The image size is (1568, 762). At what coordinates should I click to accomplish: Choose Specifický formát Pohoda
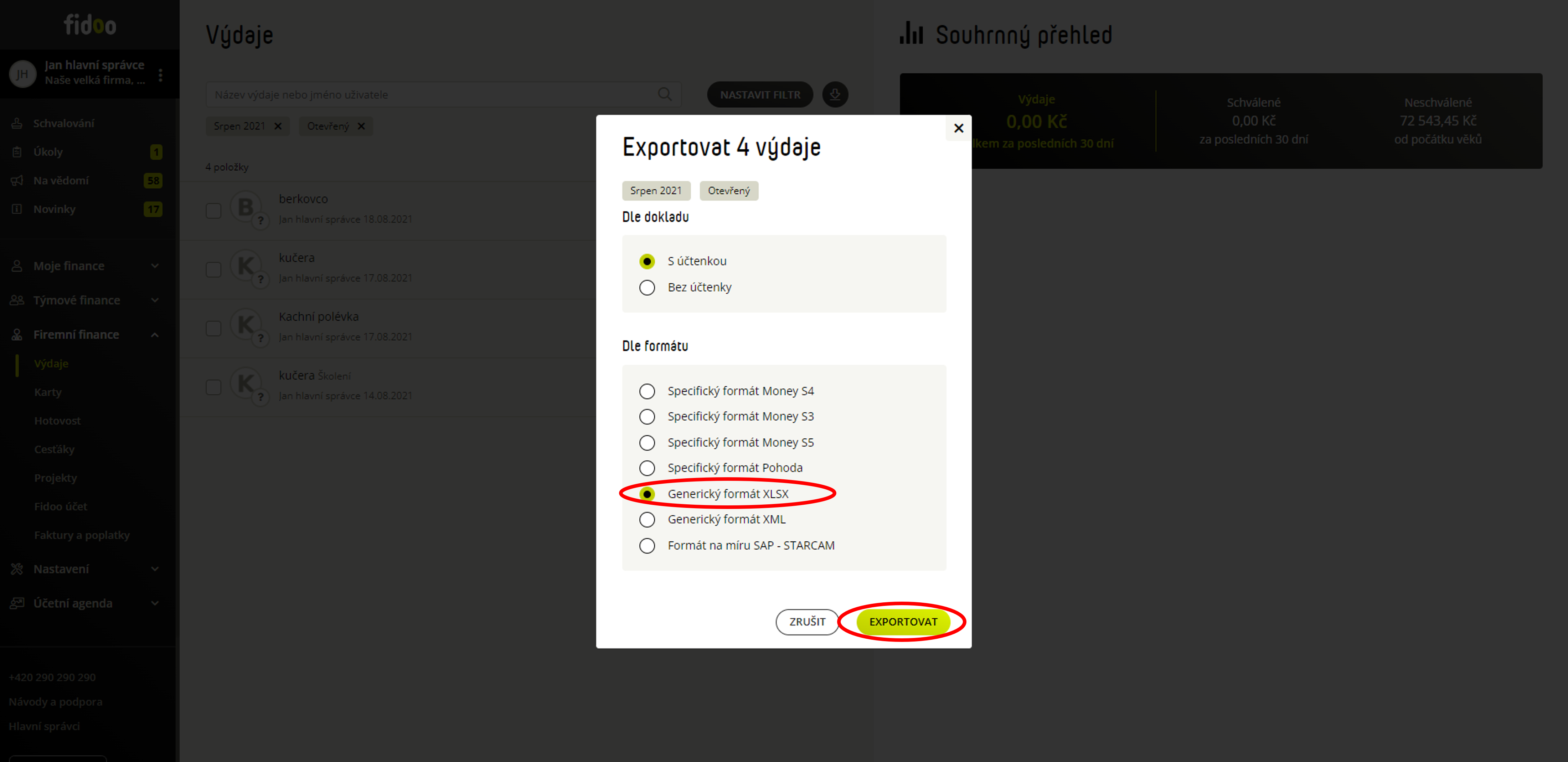click(x=647, y=468)
